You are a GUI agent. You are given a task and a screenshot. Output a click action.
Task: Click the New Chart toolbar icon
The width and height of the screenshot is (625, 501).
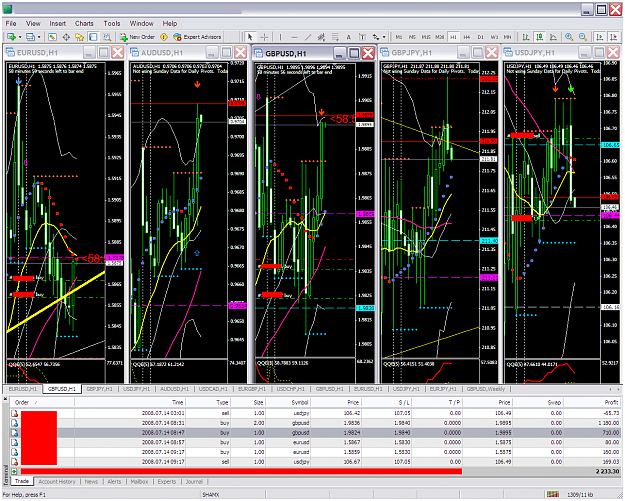tap(11, 37)
